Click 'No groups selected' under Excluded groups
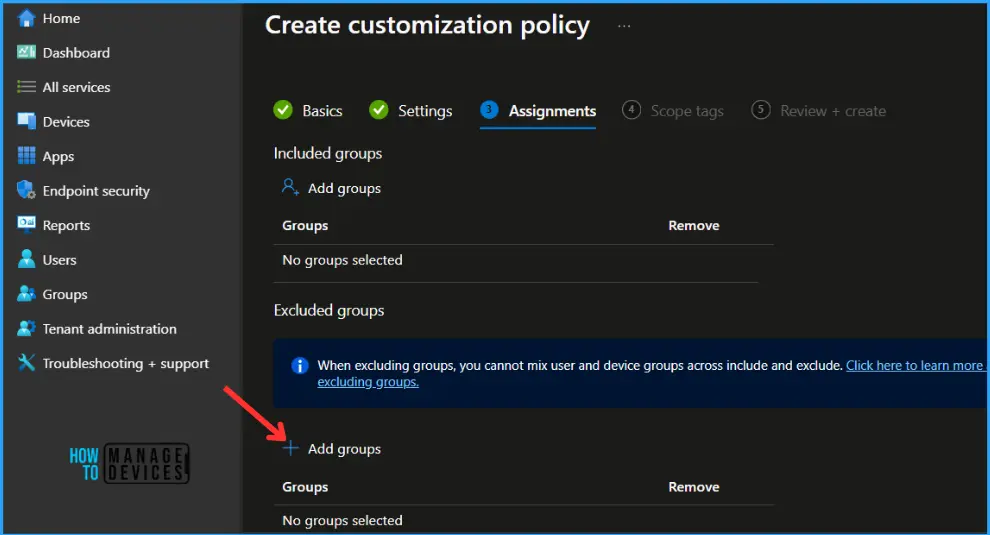Screen dimensions: 990x535 pyautogui.click(x=342, y=520)
